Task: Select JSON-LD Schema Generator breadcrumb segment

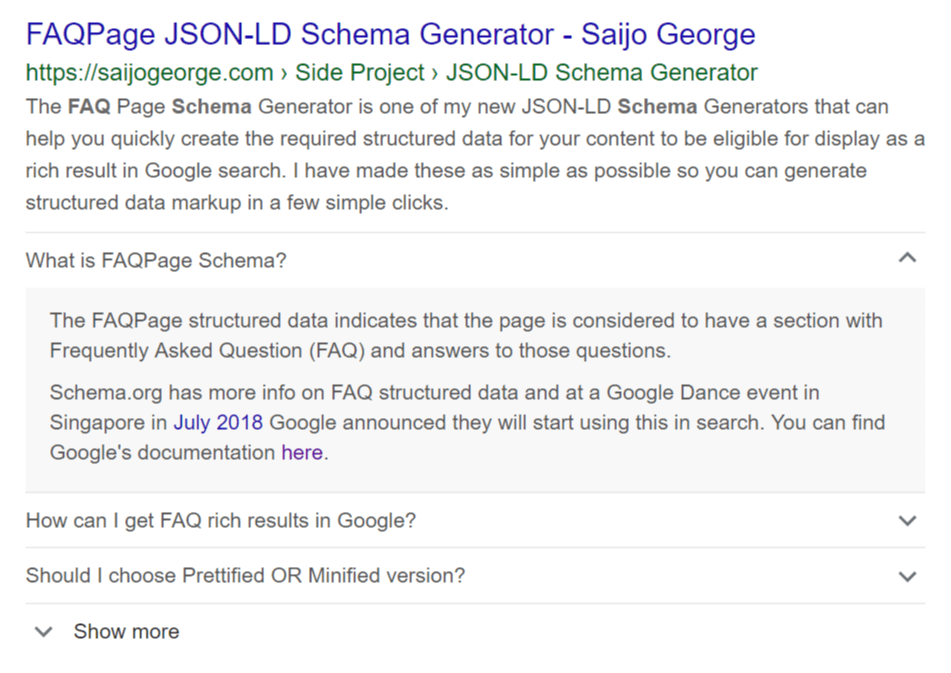Action: pos(602,73)
